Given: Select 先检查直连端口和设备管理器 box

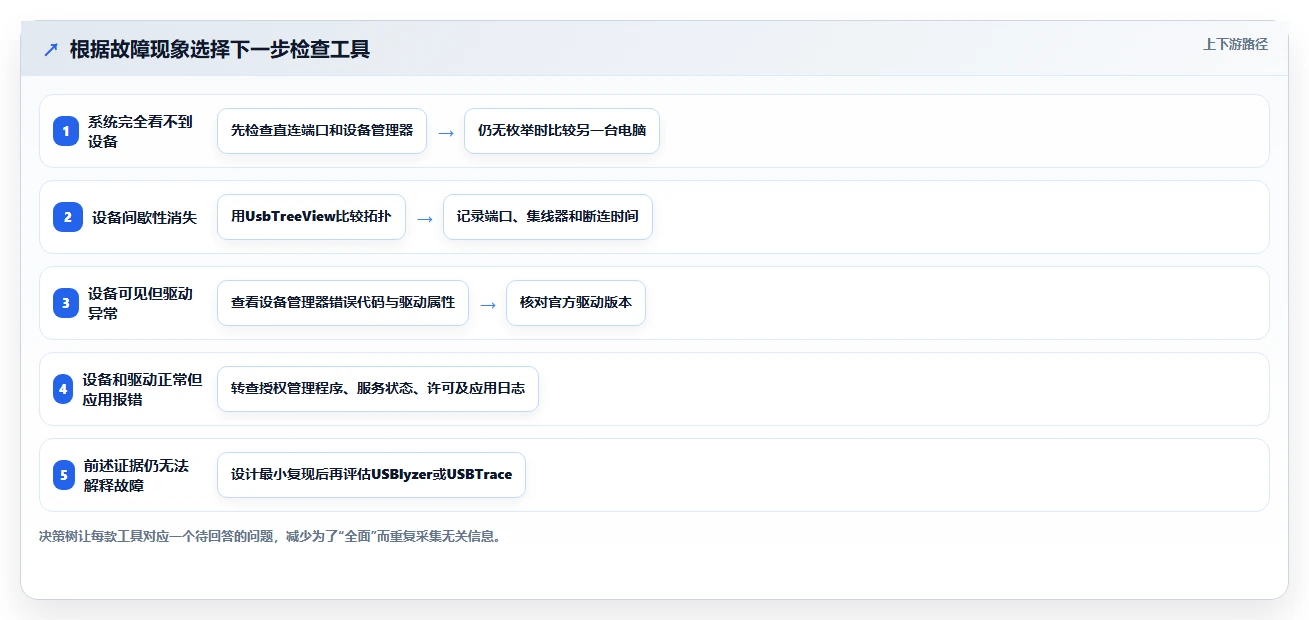Looking at the screenshot, I should click(322, 131).
